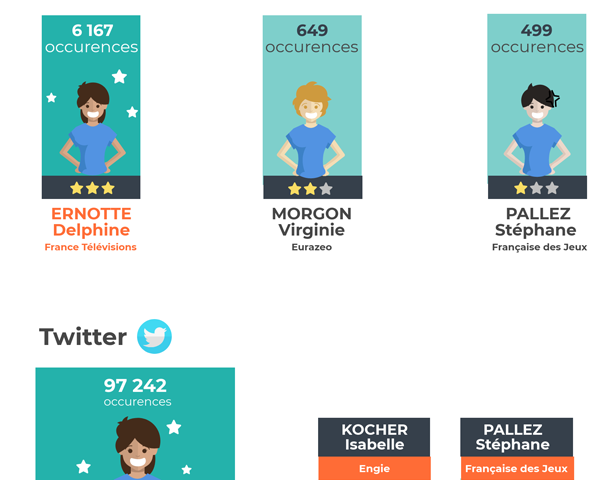Click the 649 occurences count
This screenshot has width=600, height=480.
[x=312, y=38]
